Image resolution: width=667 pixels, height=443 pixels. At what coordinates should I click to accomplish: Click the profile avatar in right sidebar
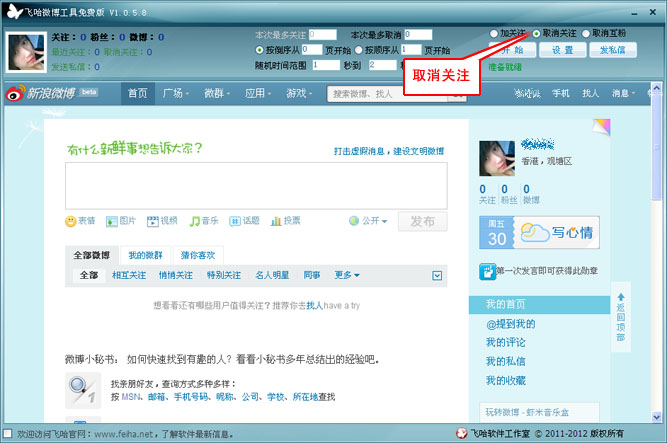497,158
